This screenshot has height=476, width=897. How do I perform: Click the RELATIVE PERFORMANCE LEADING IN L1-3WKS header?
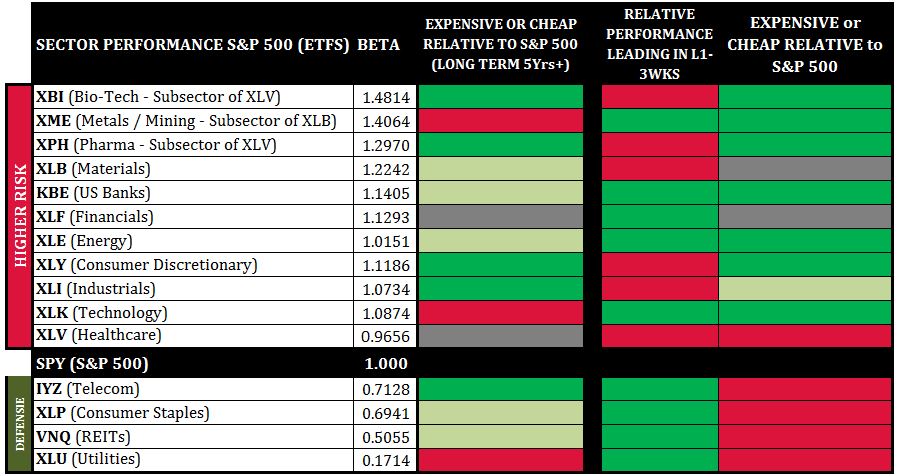[x=658, y=43]
